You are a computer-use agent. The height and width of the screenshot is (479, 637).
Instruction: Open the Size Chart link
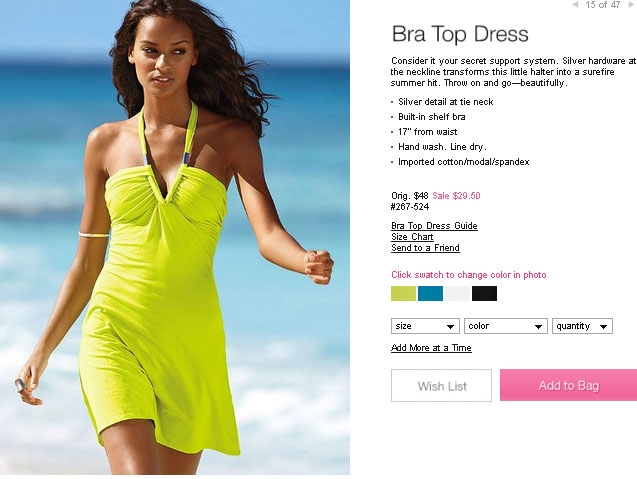[x=412, y=237]
